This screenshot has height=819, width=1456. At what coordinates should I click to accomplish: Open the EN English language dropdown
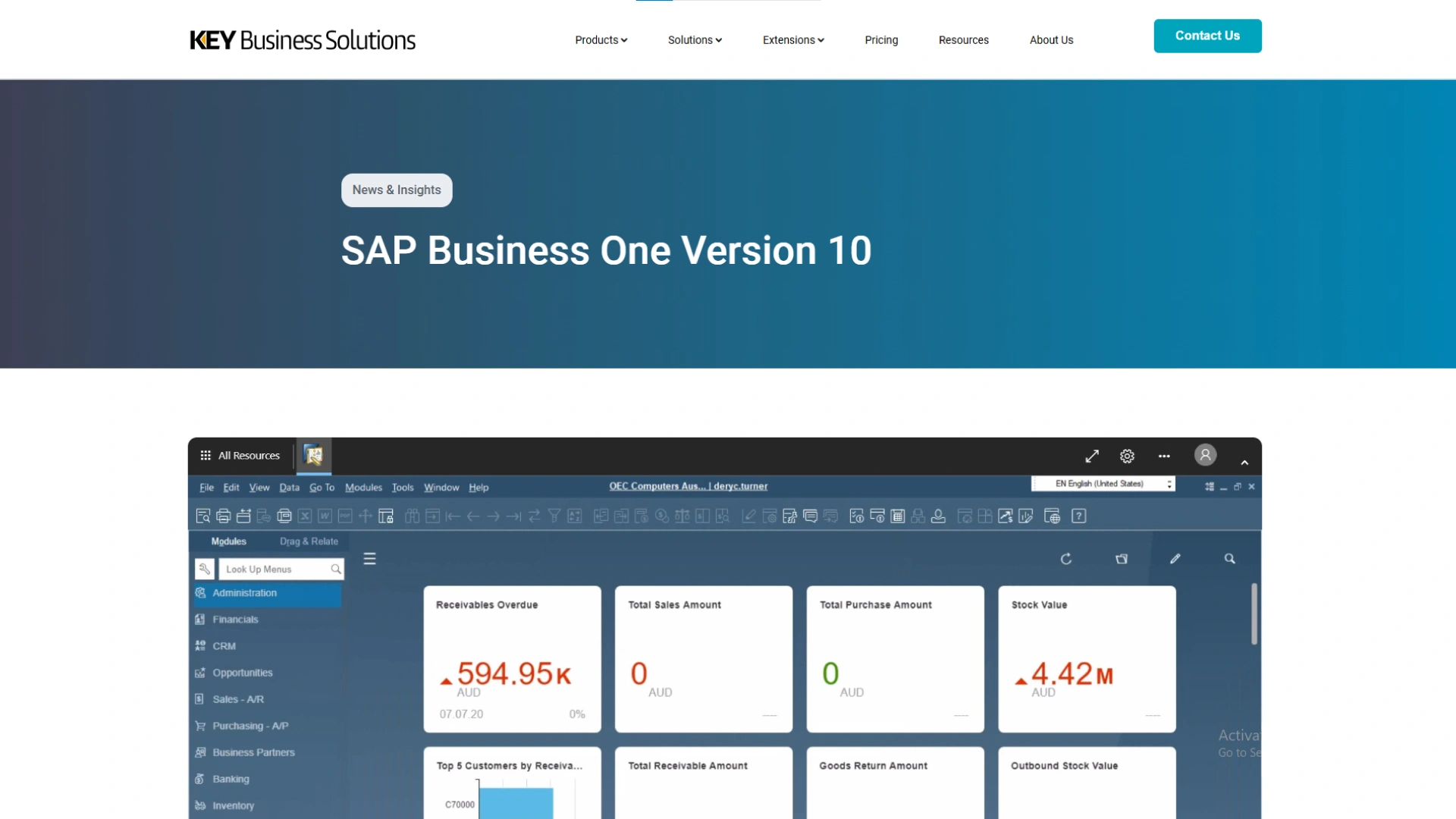click(1103, 484)
